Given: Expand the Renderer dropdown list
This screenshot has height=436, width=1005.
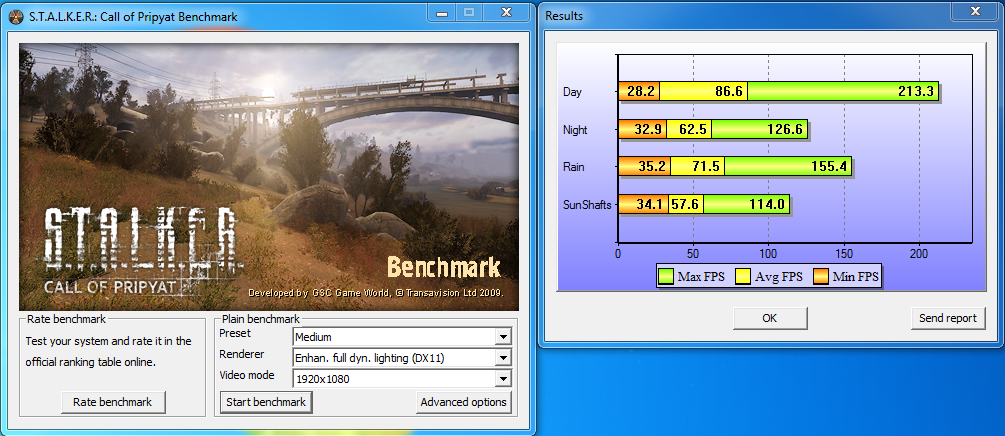Looking at the screenshot, I should (502, 357).
